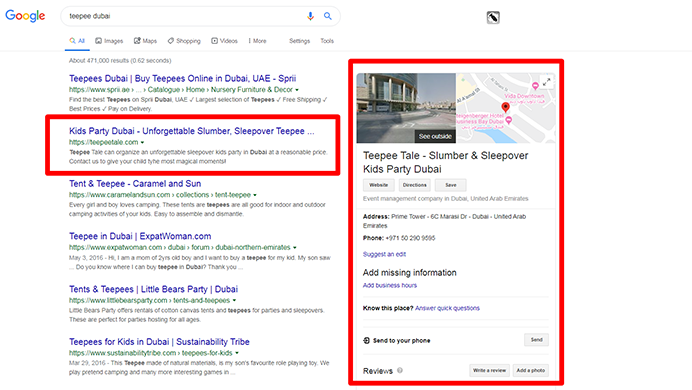
Task: Click the https://teepeetale.com green URL
Action: (x=104, y=142)
